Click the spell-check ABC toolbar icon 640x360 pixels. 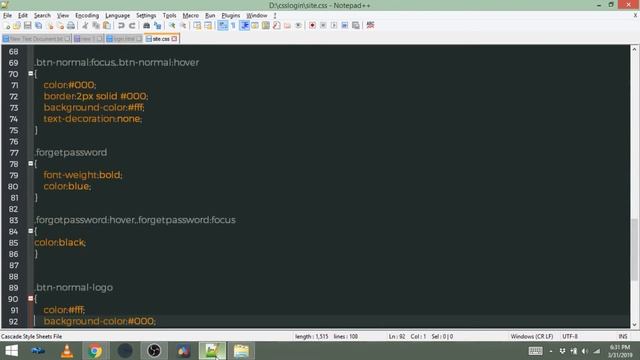coord(370,25)
